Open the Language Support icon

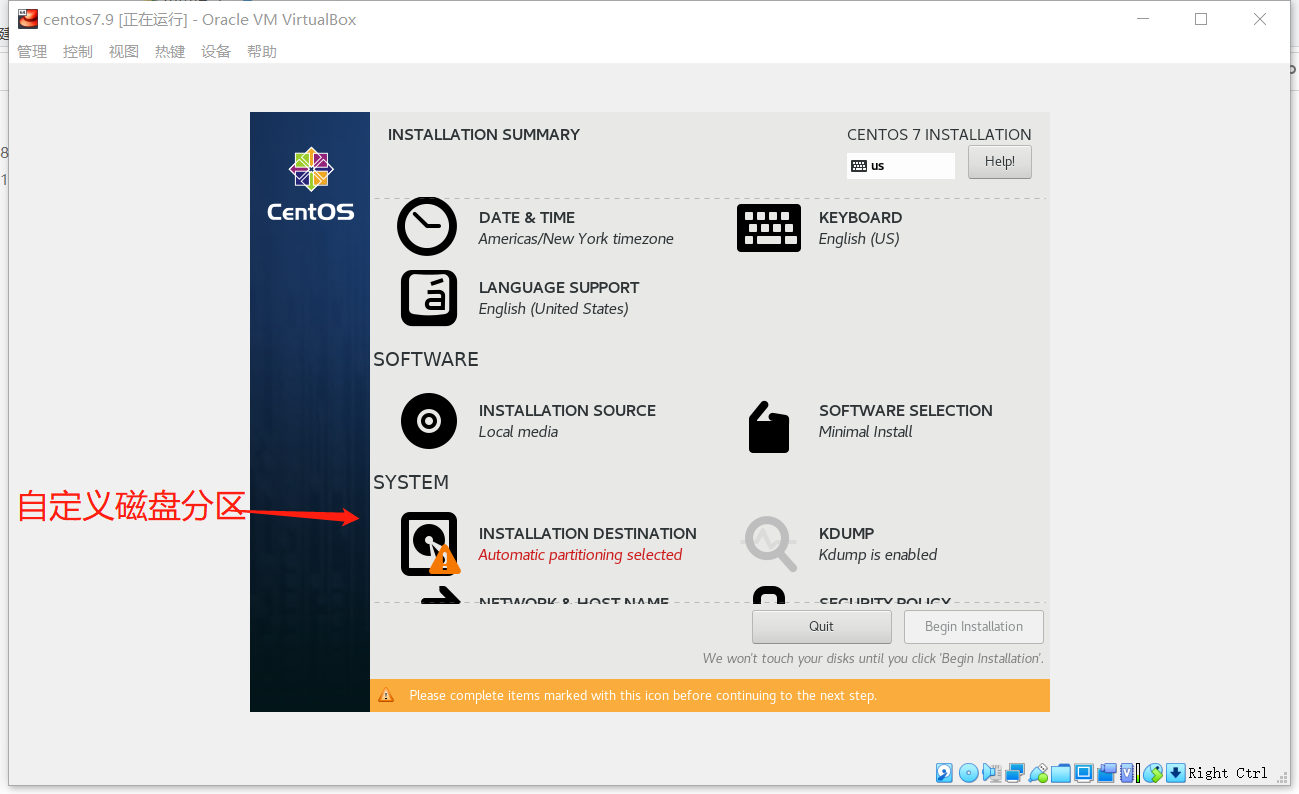[429, 298]
